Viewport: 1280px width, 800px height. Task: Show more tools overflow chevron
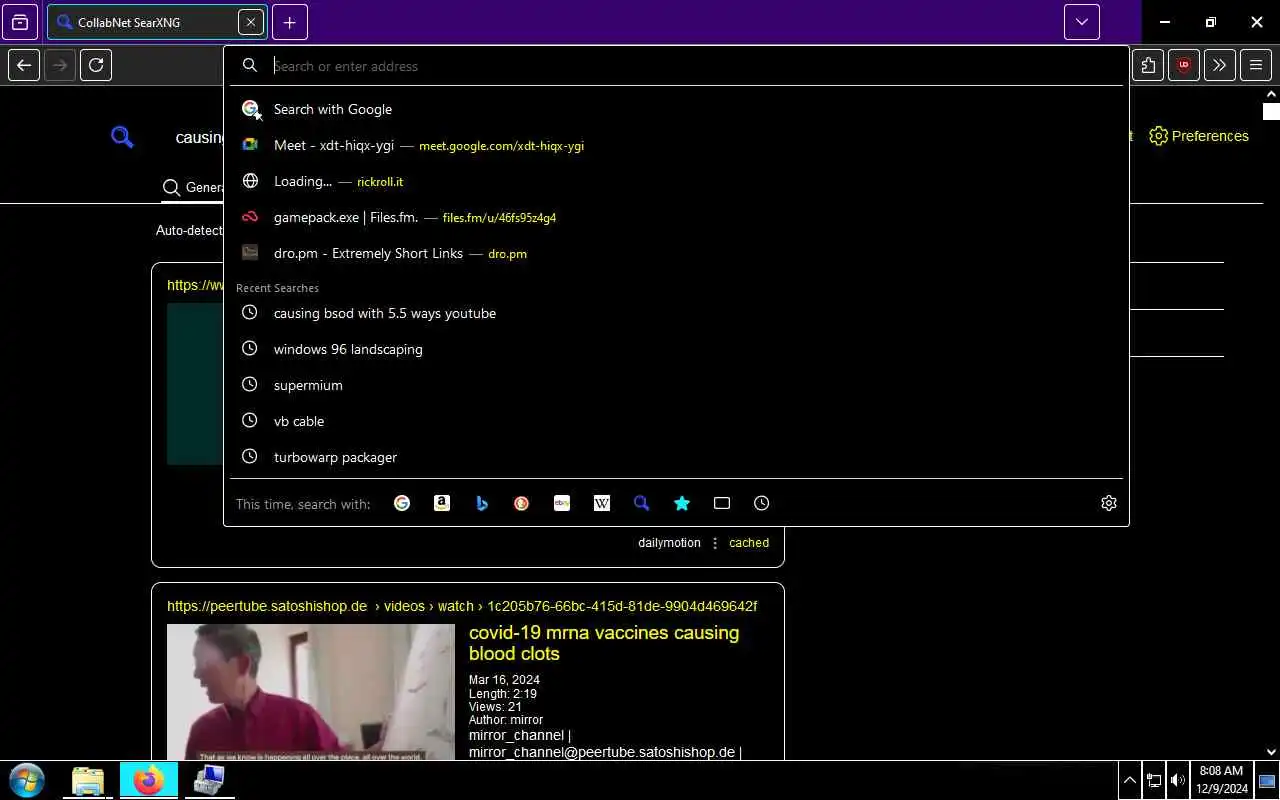pyautogui.click(x=1220, y=65)
